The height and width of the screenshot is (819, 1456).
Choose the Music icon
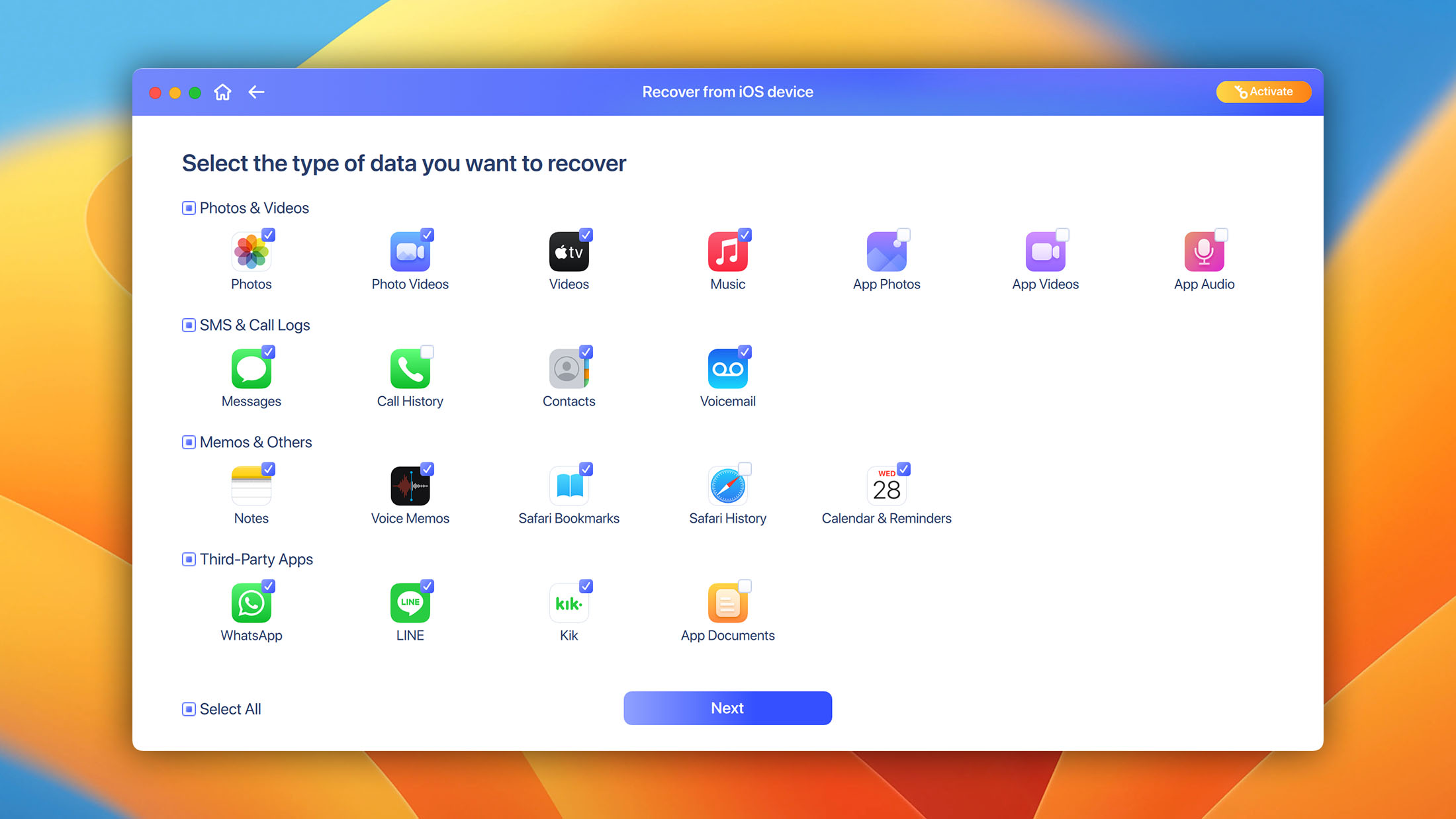[728, 251]
